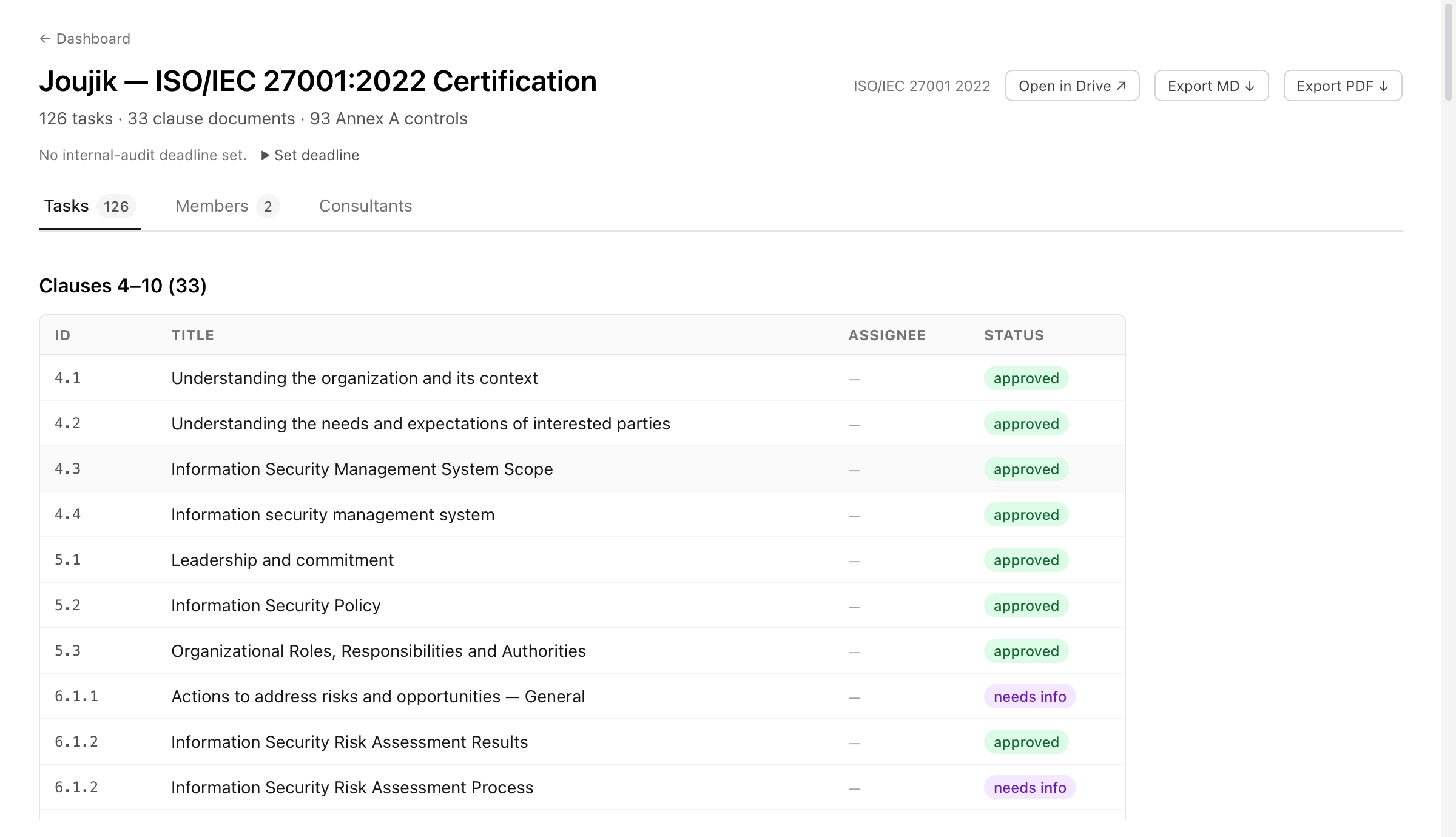Screen dimensions: 1456x837
Task: Click the TITLE column header
Action: tap(192, 335)
